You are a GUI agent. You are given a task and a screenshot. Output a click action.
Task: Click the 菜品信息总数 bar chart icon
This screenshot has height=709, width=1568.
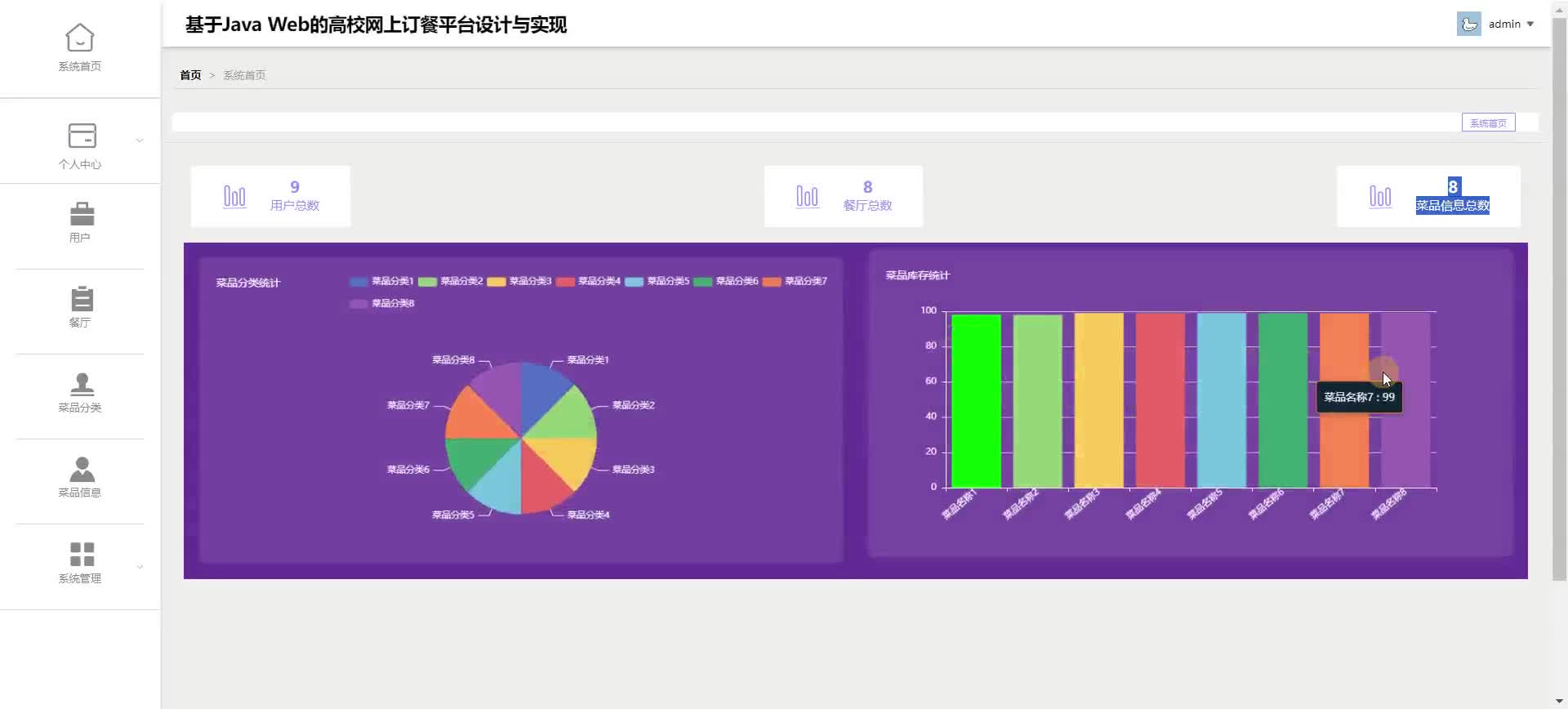(1380, 197)
